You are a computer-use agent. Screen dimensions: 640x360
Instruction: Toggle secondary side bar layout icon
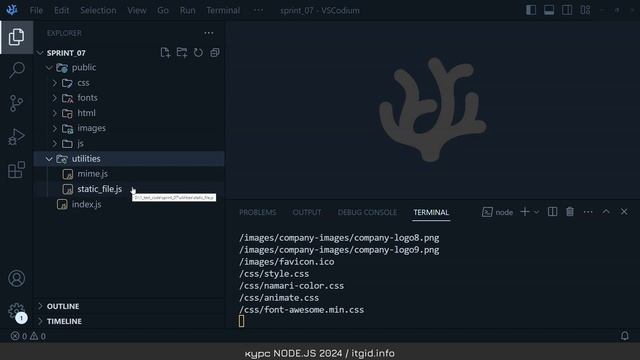[x=567, y=10]
